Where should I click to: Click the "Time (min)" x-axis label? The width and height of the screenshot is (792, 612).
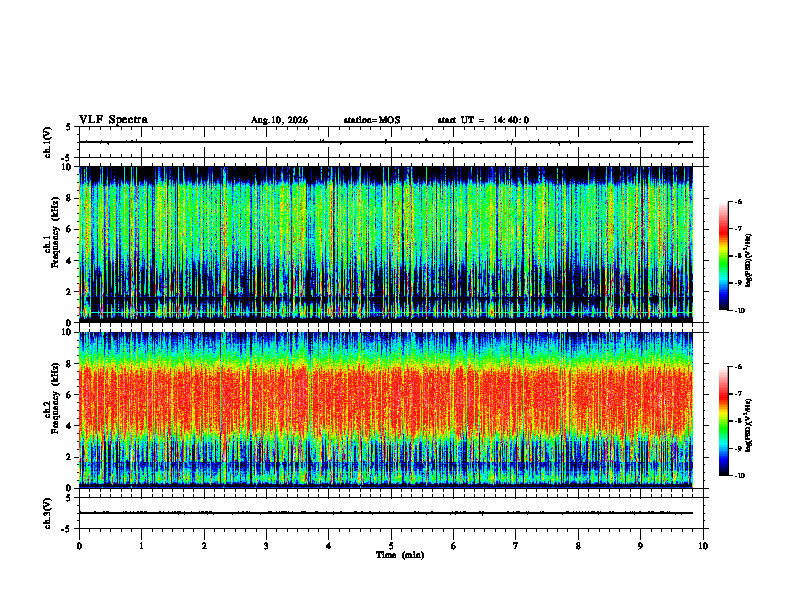[x=400, y=555]
